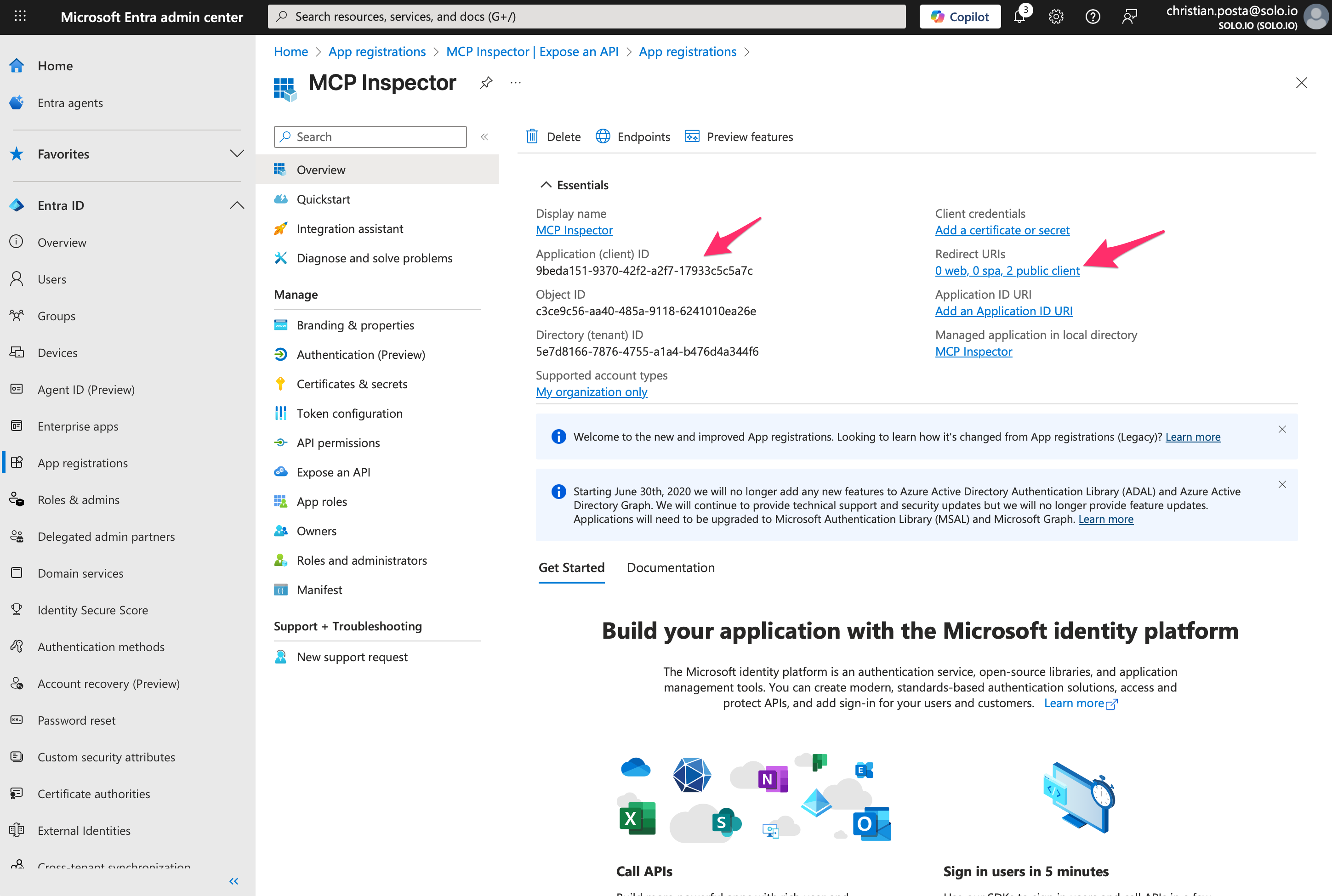Click the top resource search field
1332x896 pixels.
click(586, 17)
